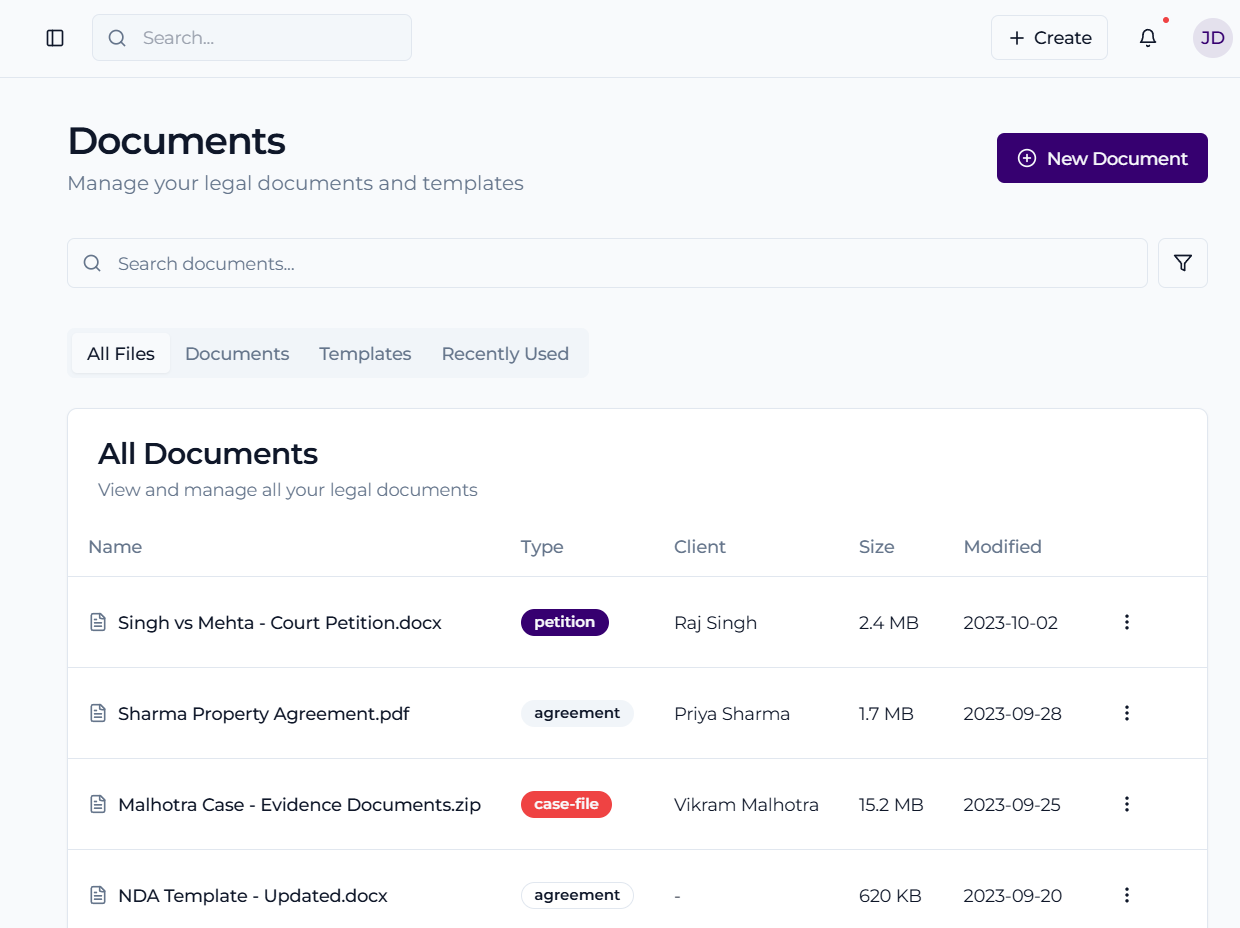The image size is (1240, 928).
Task: Click file icon beside Malhotra Case zip
Action: [98, 805]
